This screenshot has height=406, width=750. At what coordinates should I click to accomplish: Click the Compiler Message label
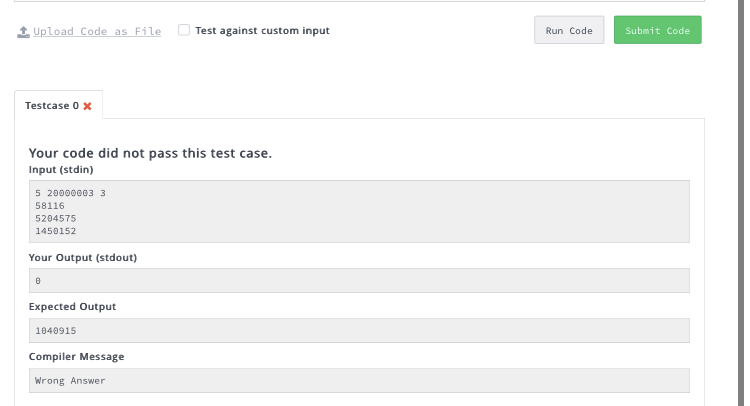coord(76,356)
